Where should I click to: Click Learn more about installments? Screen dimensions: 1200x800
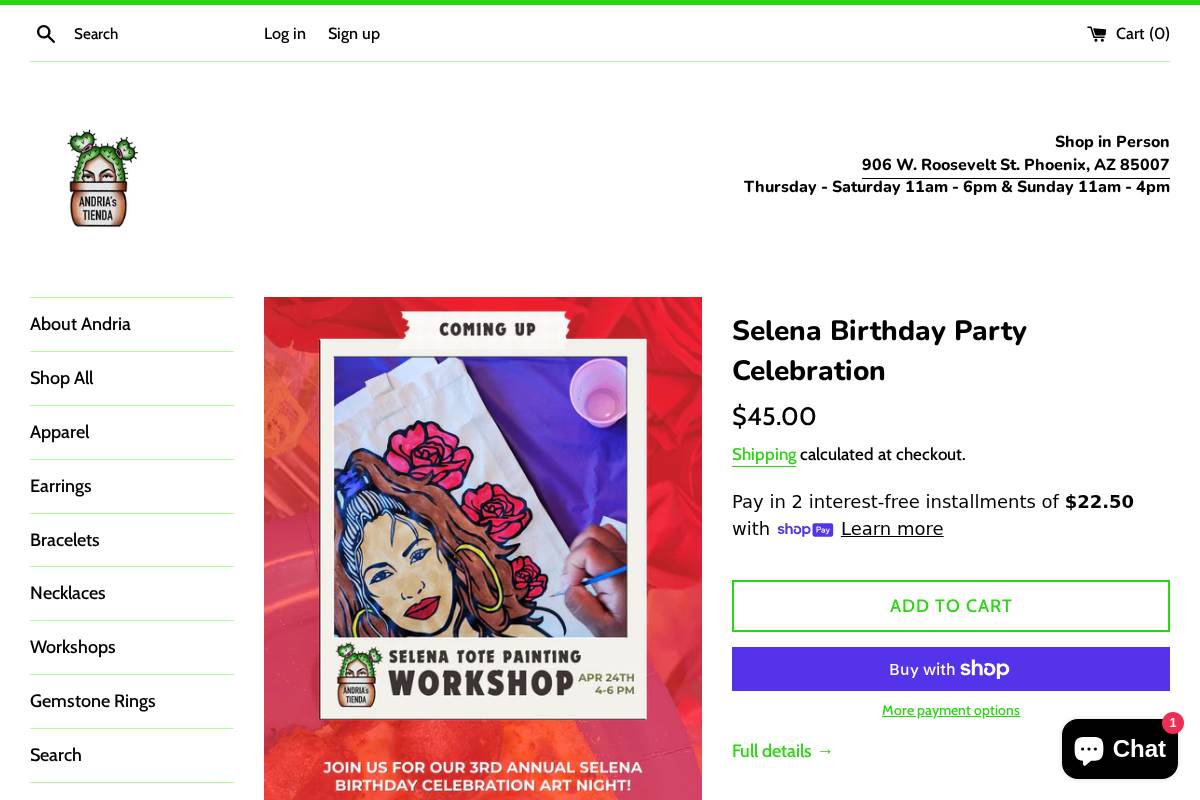pos(892,529)
